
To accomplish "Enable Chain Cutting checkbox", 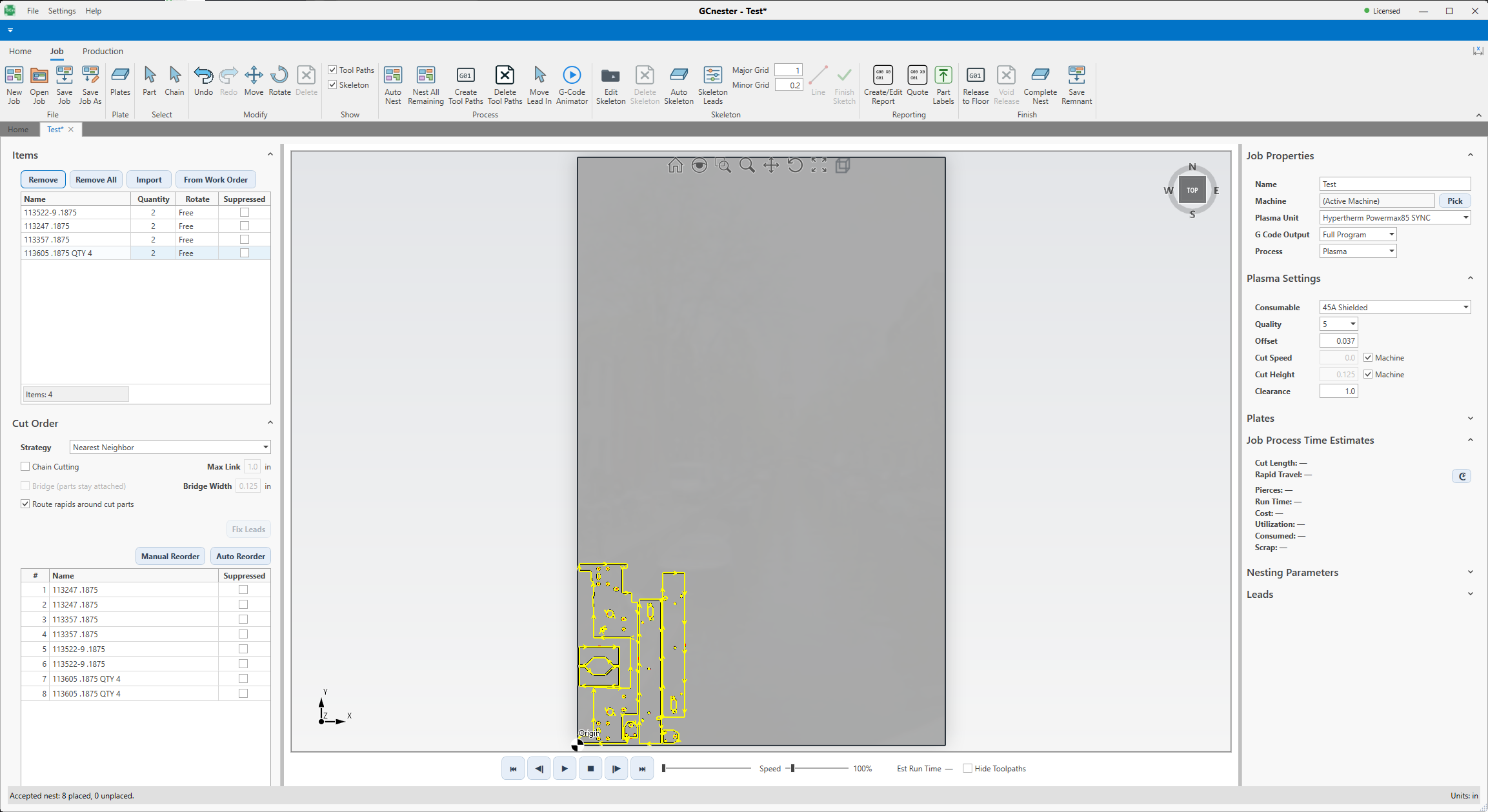I will [x=25, y=466].
